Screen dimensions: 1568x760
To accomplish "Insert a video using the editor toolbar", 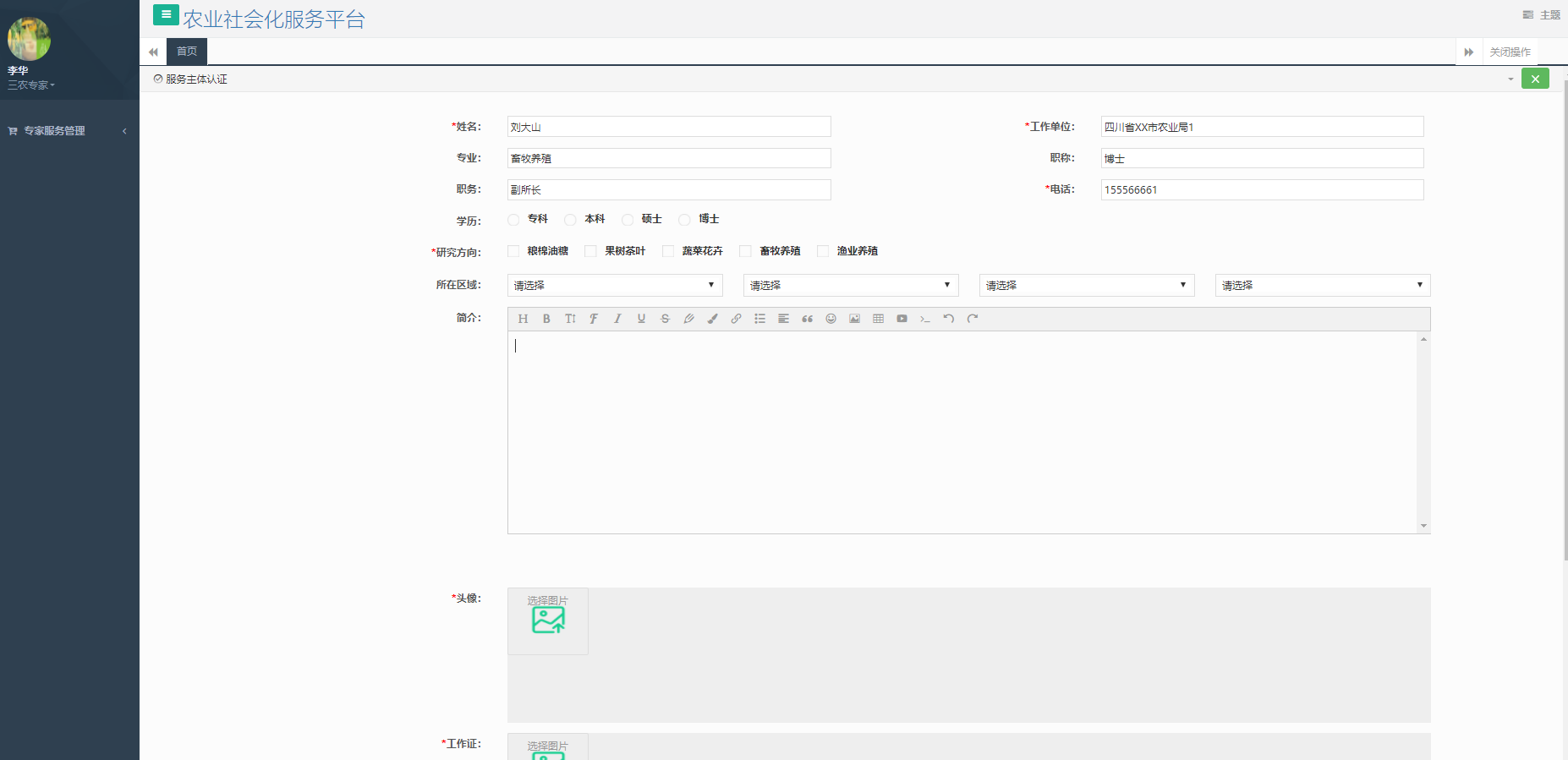I will 902,319.
